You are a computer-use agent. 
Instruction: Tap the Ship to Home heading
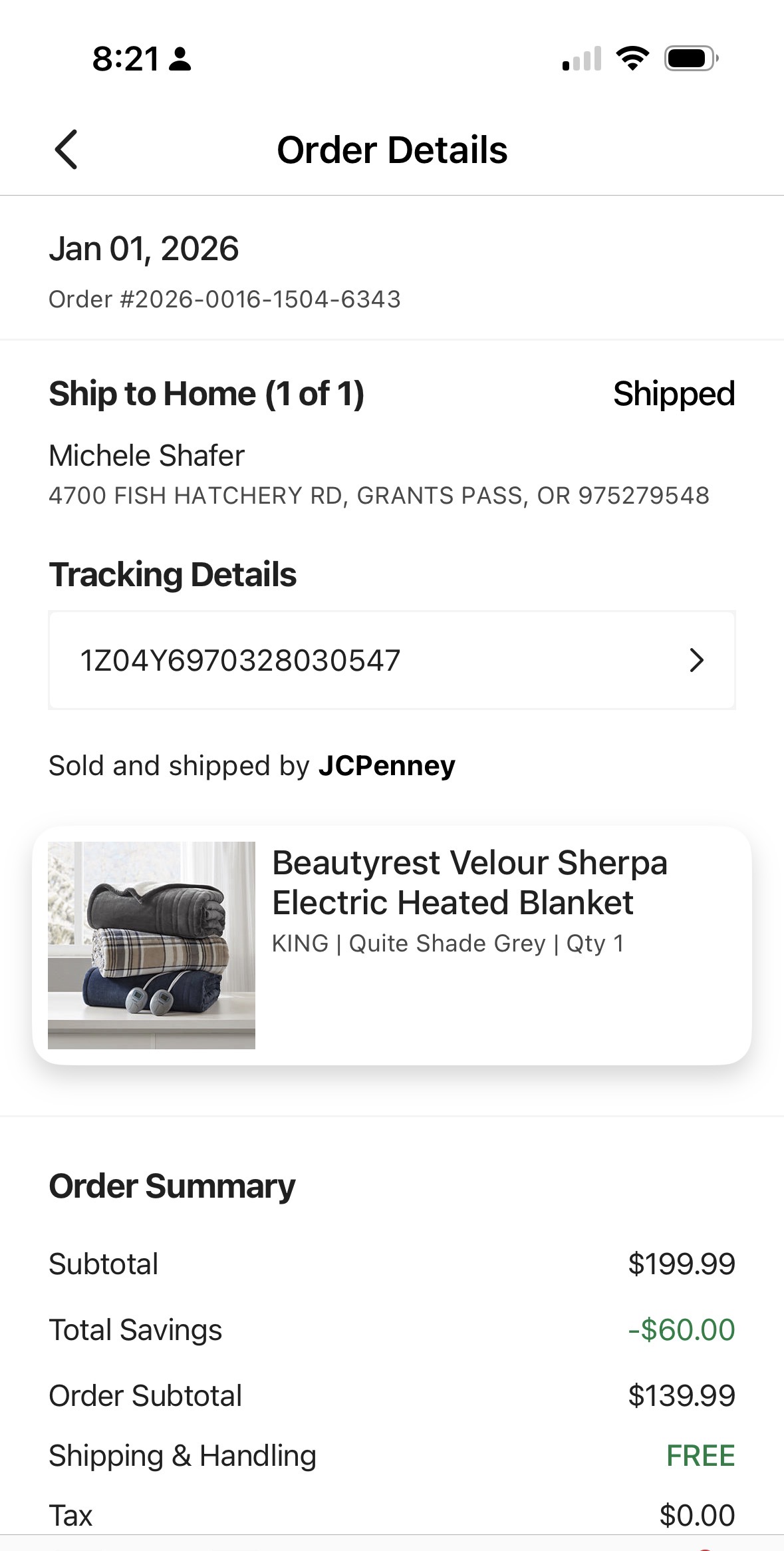click(x=207, y=394)
